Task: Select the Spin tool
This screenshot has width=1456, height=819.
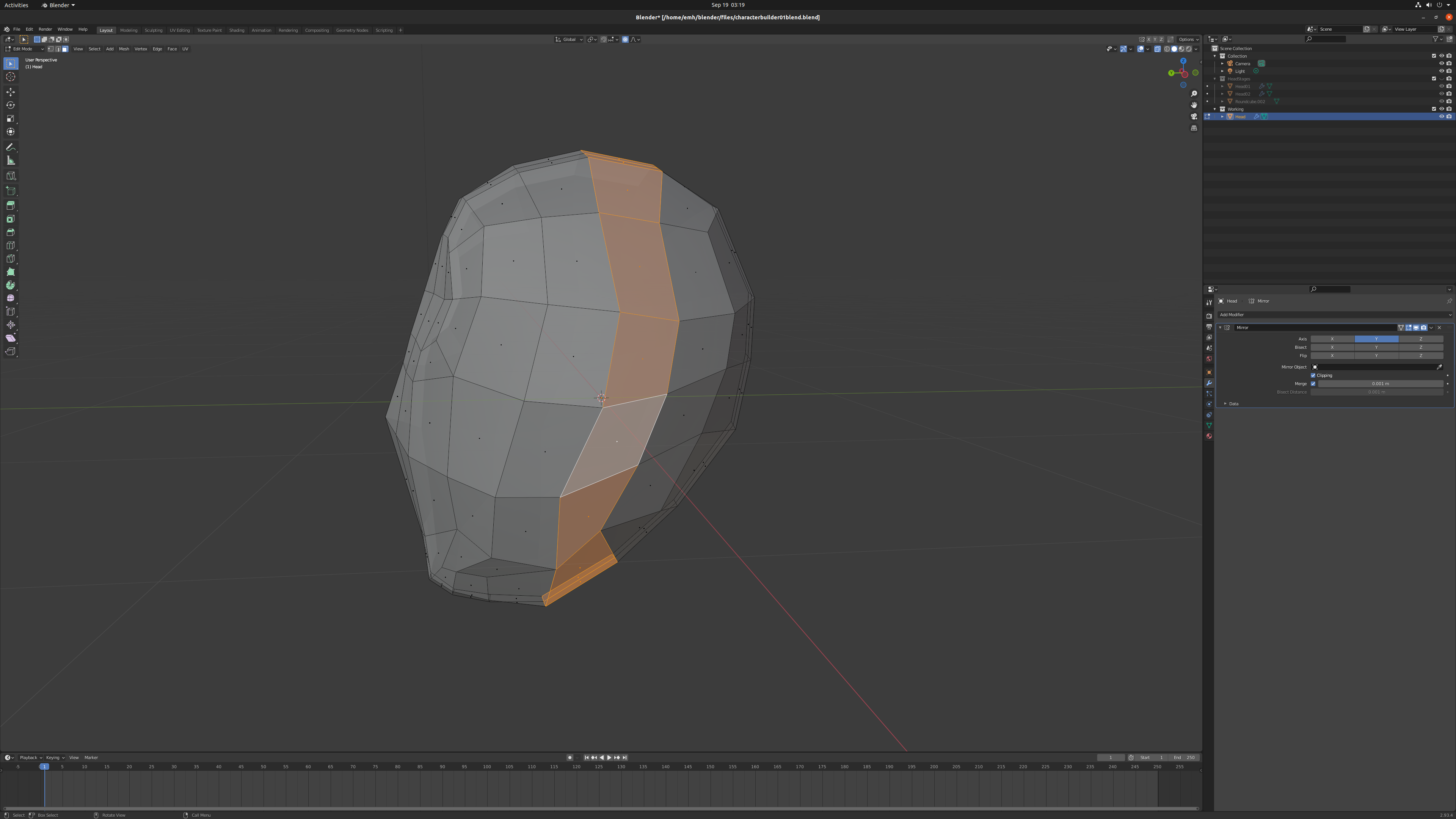Action: click(x=11, y=286)
